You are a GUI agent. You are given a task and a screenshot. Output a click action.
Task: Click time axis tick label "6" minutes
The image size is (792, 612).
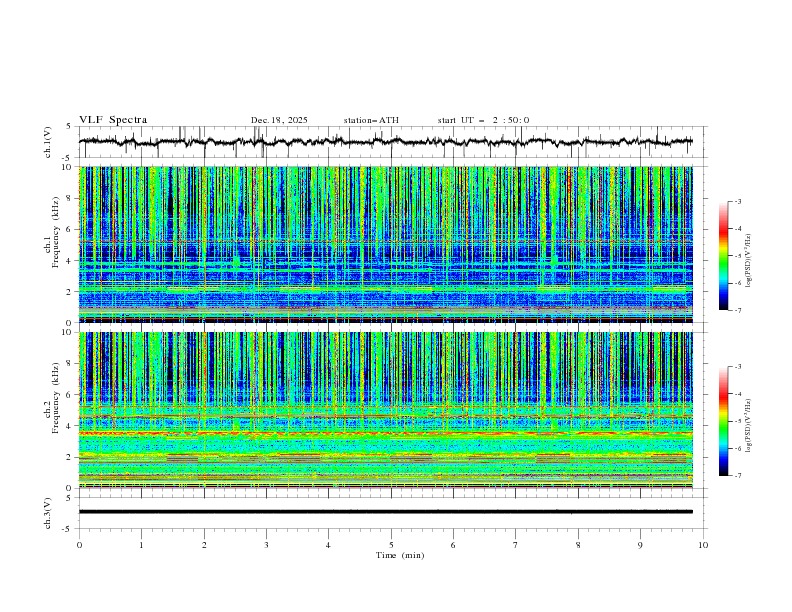pyautogui.click(x=453, y=545)
